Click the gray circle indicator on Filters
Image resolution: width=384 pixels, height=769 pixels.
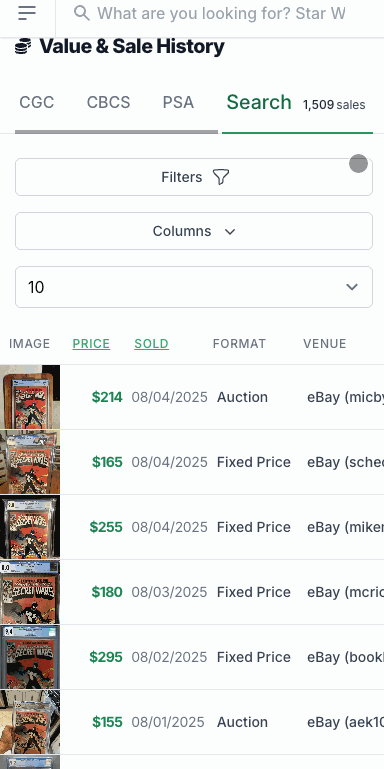tap(358, 164)
